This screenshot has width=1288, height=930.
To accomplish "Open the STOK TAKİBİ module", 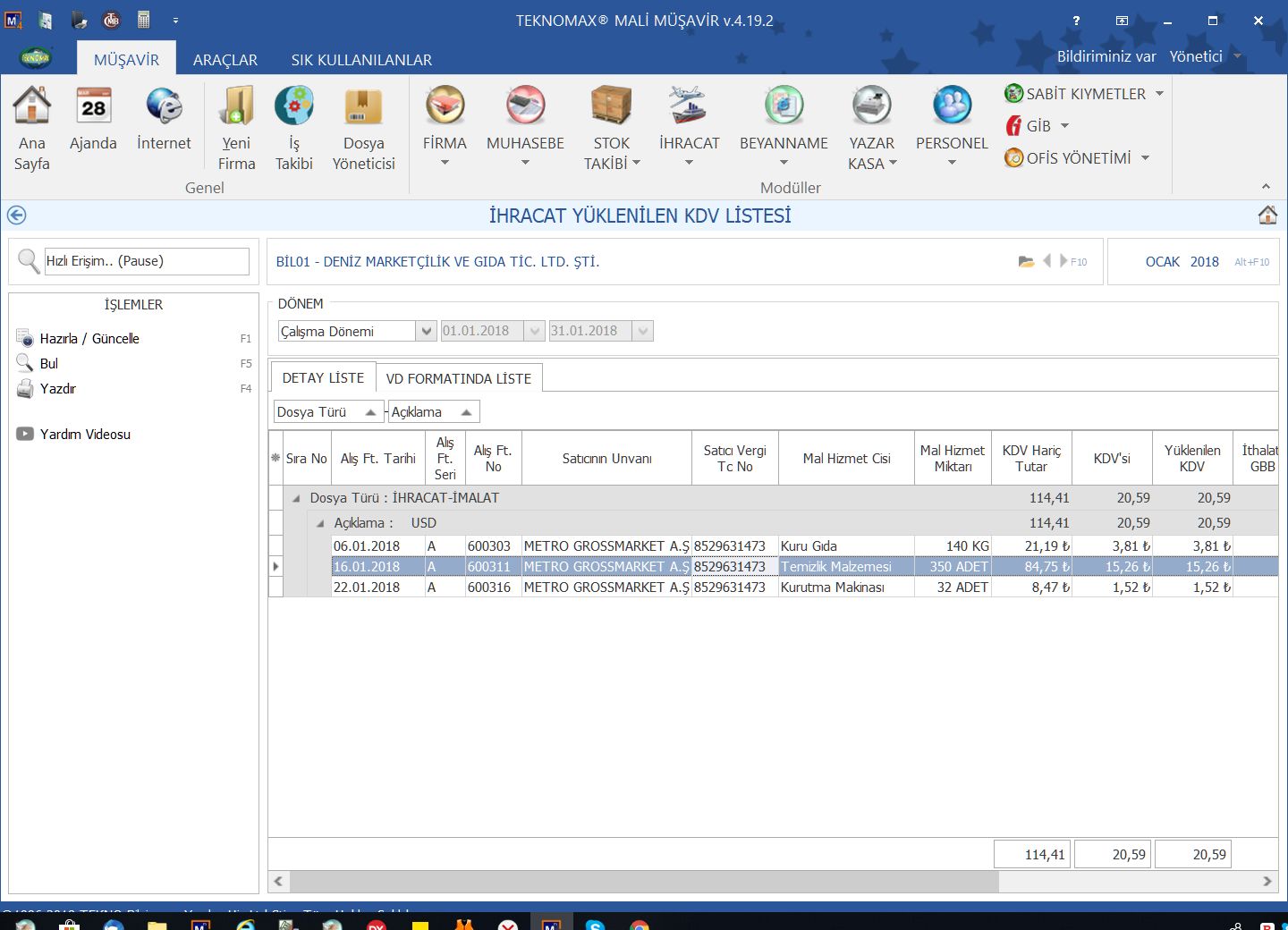I will pos(612,107).
